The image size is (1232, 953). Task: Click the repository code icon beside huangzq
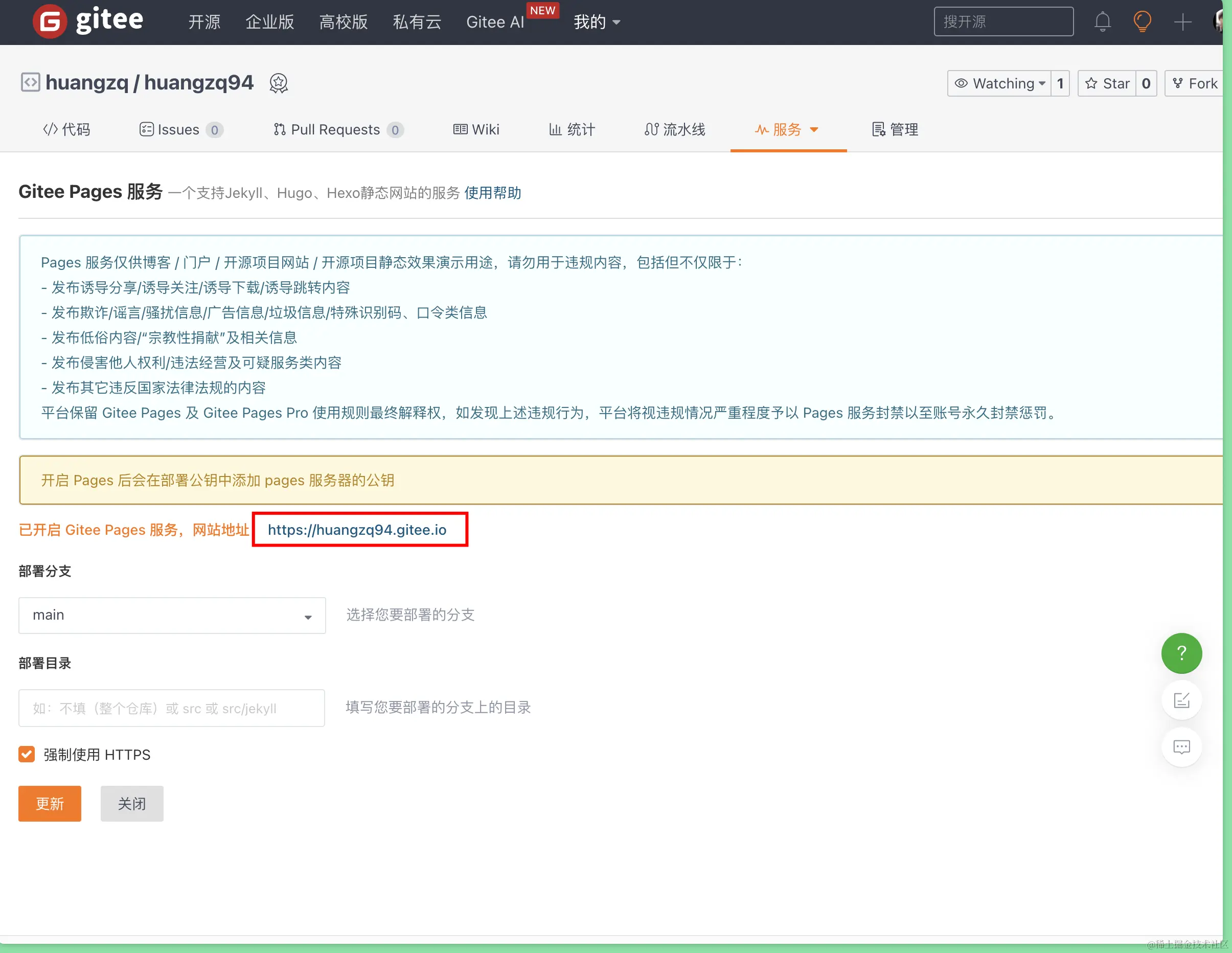pos(30,82)
